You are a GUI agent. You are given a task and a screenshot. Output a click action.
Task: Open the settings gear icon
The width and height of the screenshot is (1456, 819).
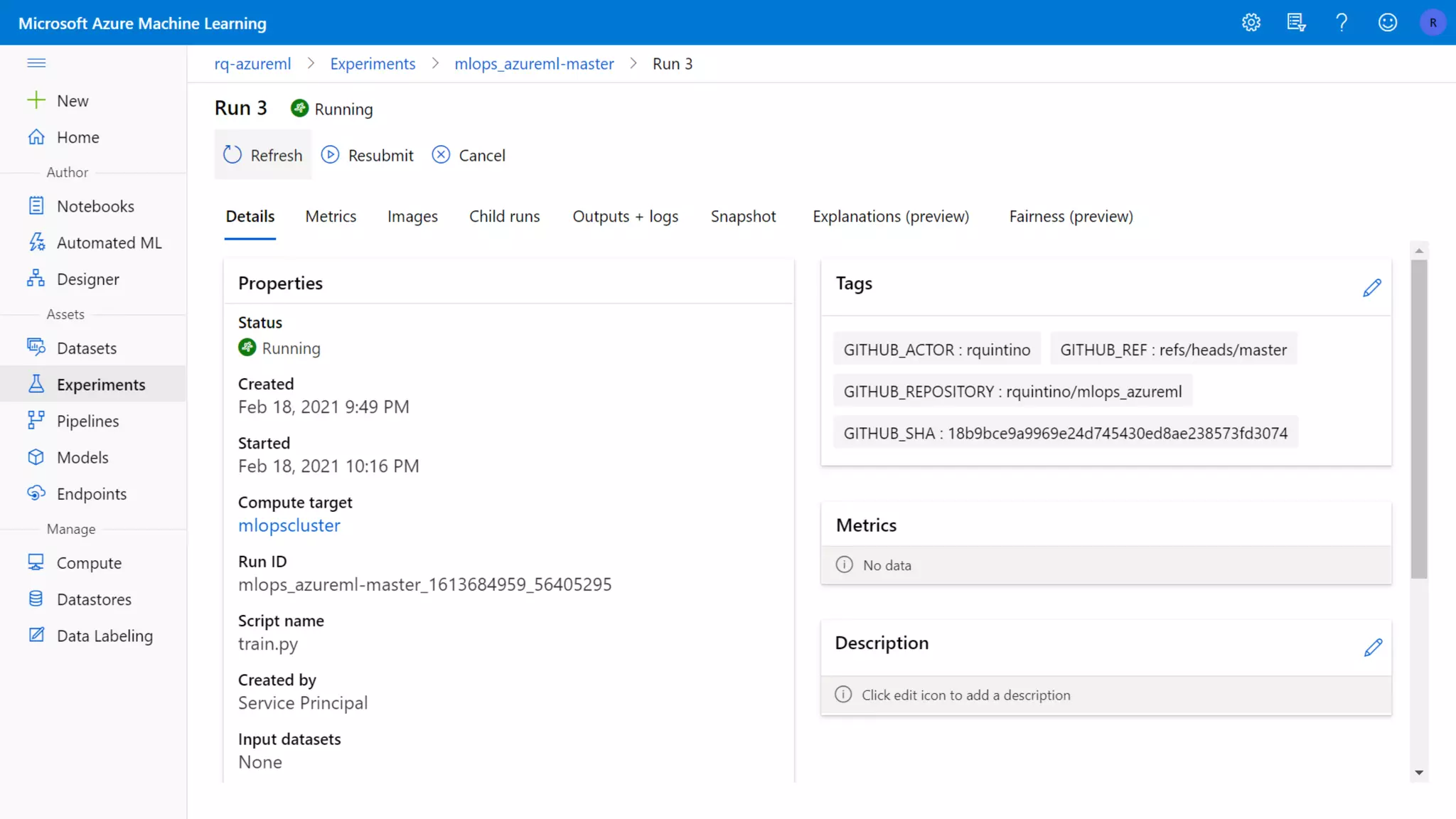1251,23
